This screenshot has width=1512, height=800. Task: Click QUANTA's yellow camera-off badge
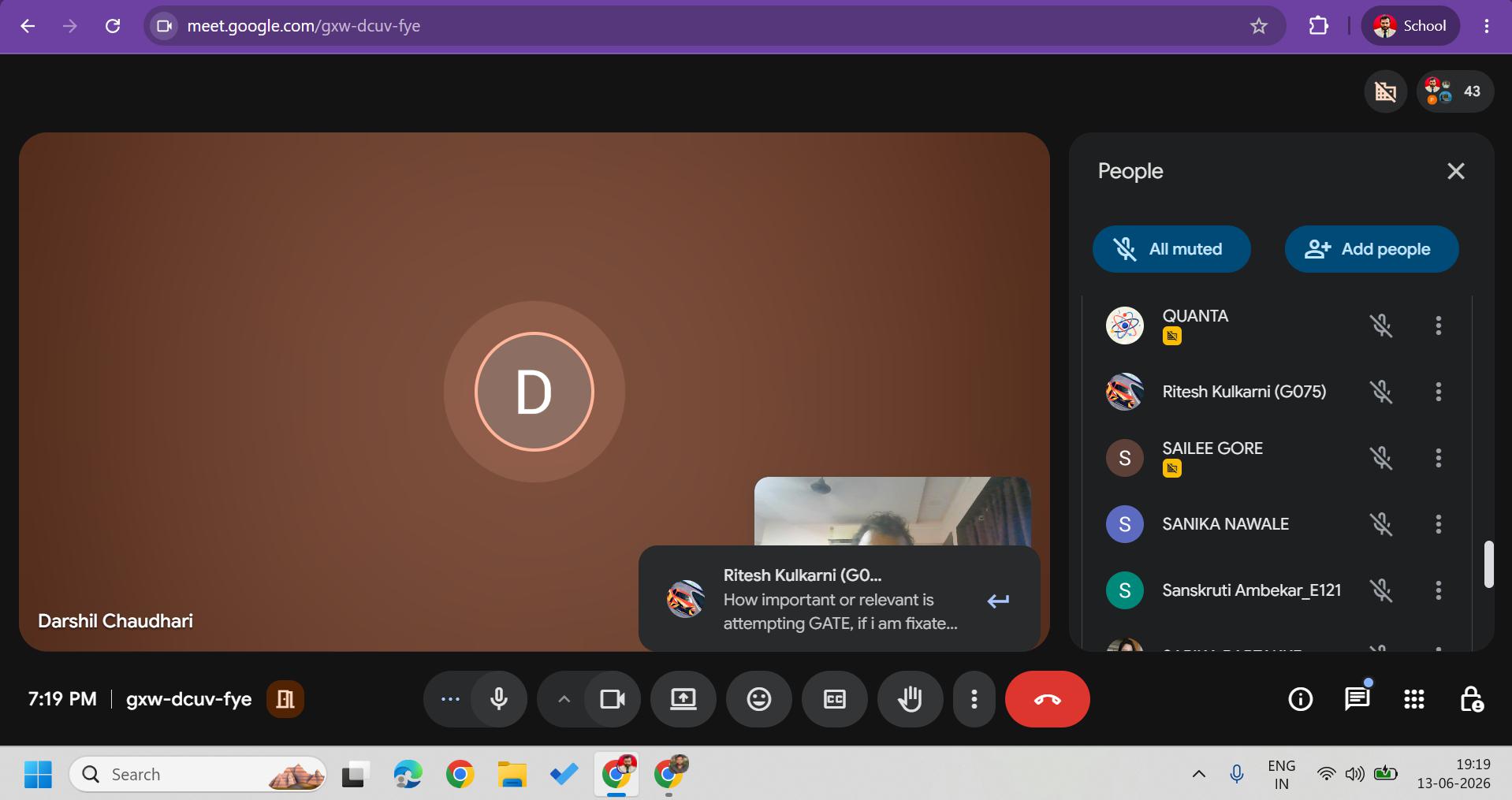click(1172, 337)
